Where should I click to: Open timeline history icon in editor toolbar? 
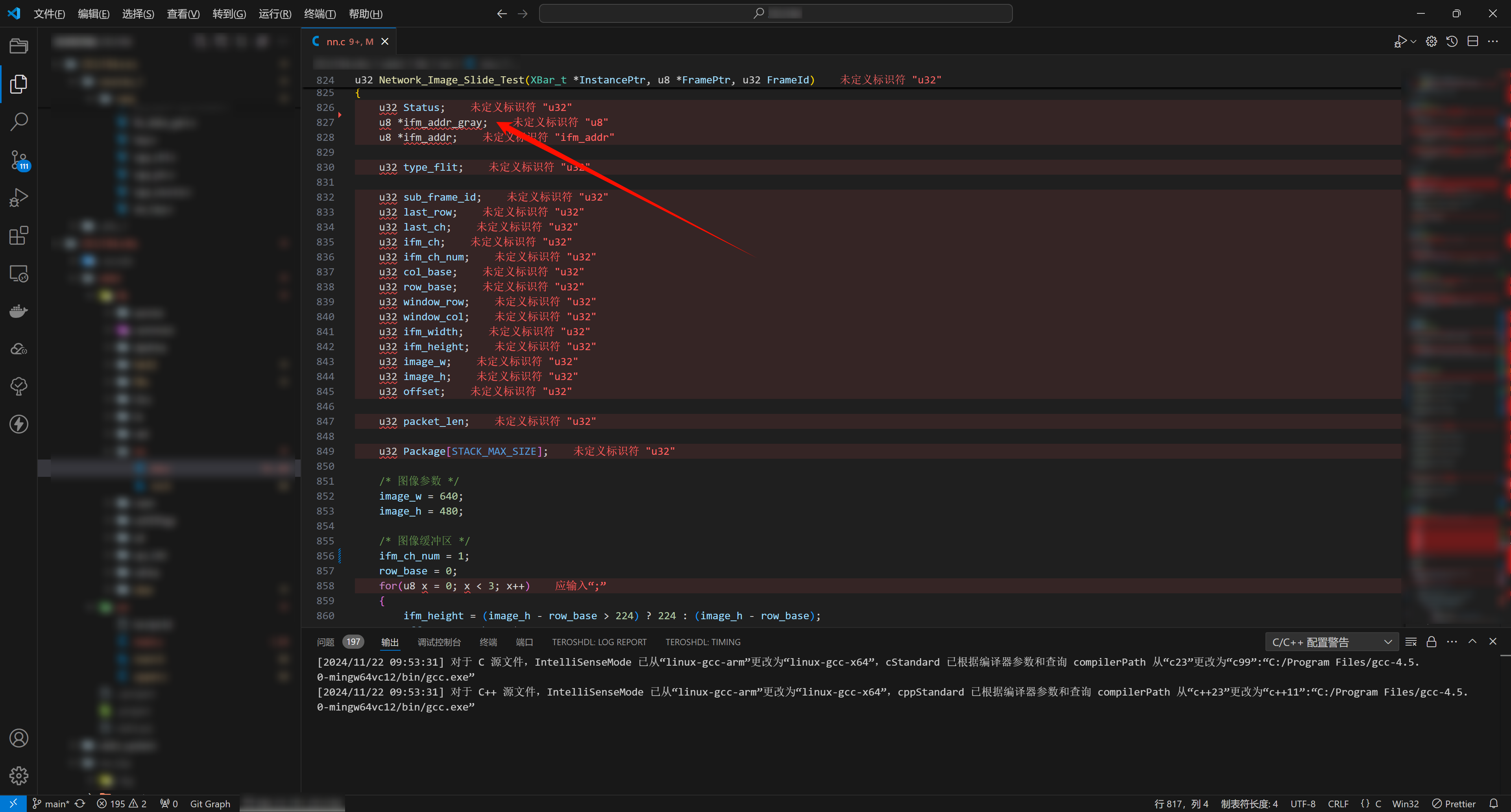click(x=1452, y=41)
